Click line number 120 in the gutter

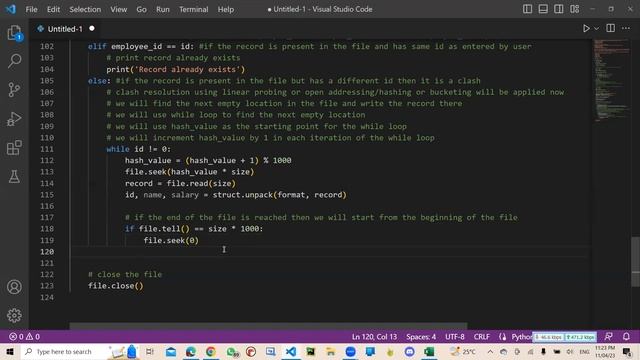coord(47,252)
